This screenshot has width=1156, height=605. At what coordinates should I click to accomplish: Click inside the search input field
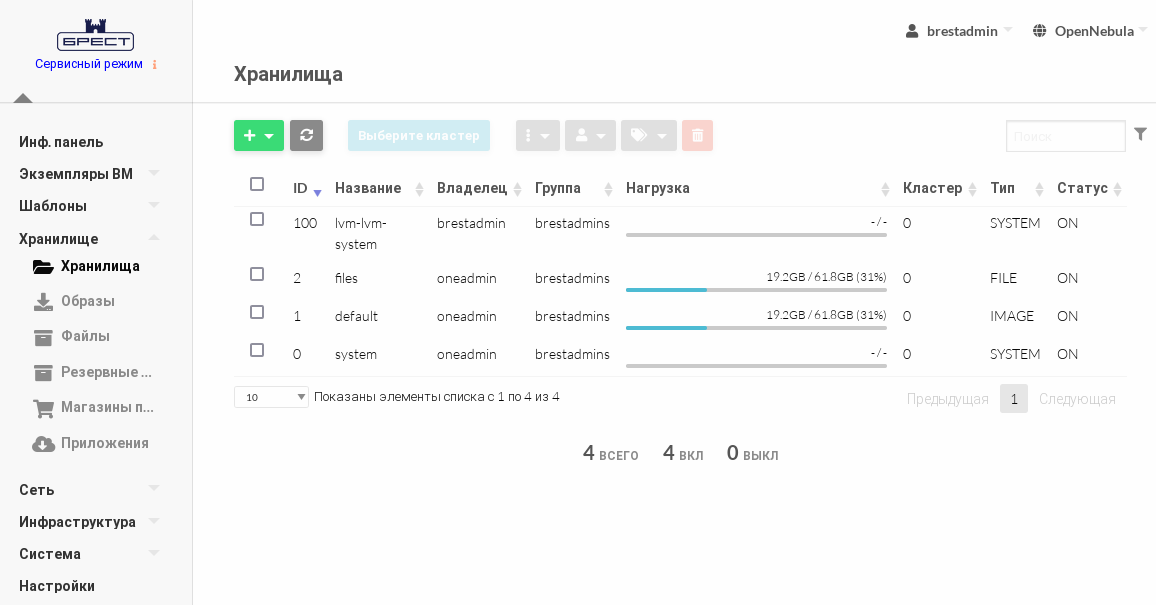coord(1065,136)
